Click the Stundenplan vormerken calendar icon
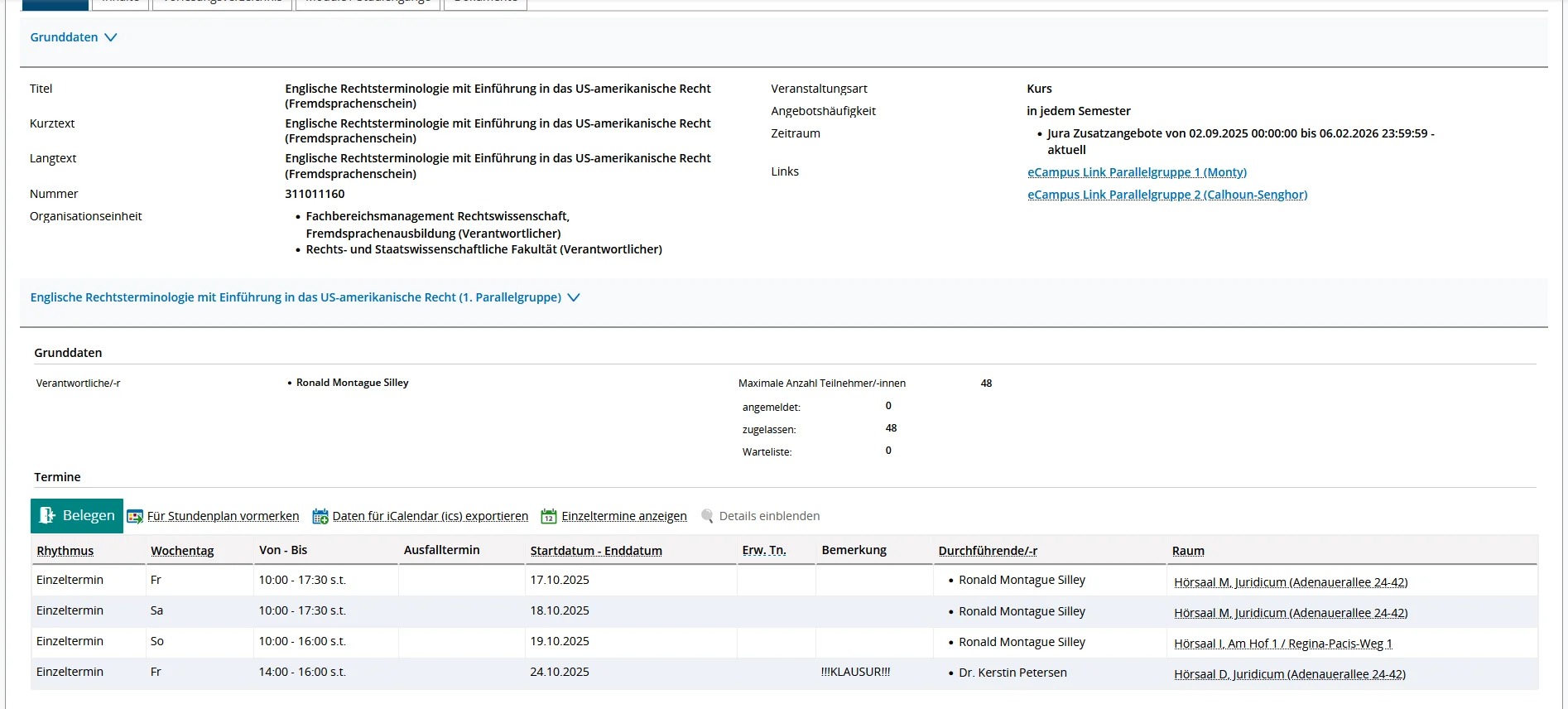 coord(135,516)
